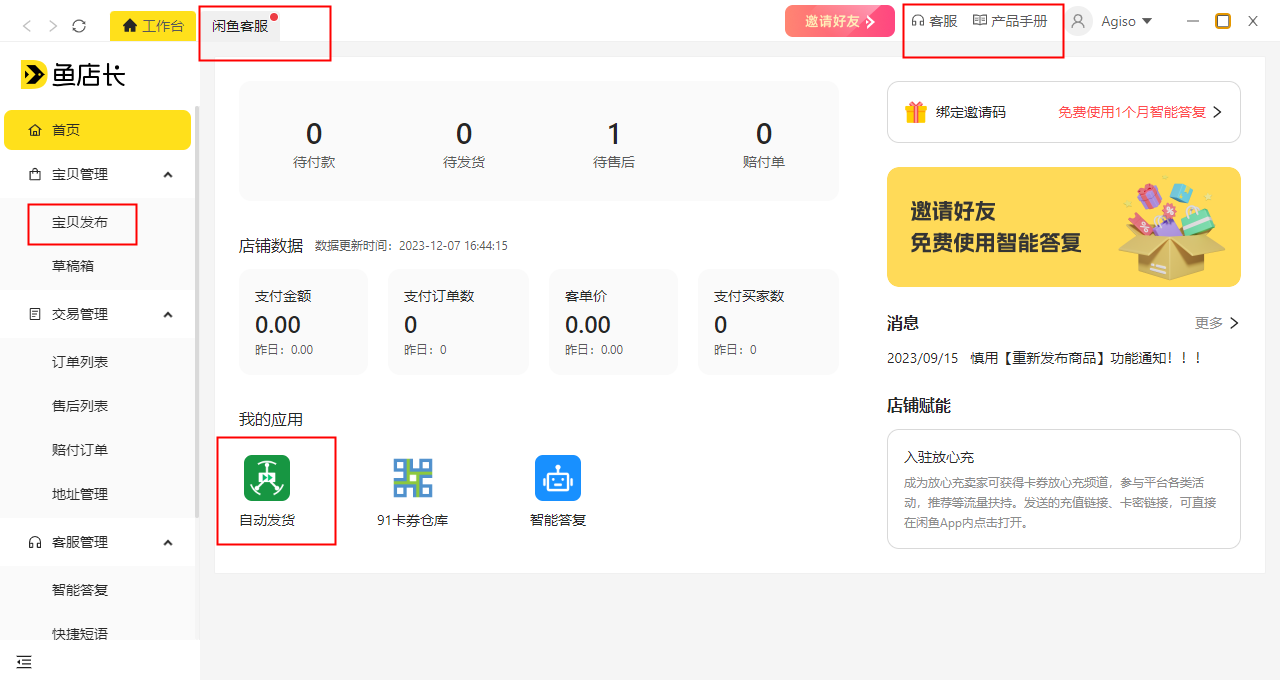The image size is (1280, 680).
Task: Open 草稿箱 in sidebar
Action: coord(73,266)
